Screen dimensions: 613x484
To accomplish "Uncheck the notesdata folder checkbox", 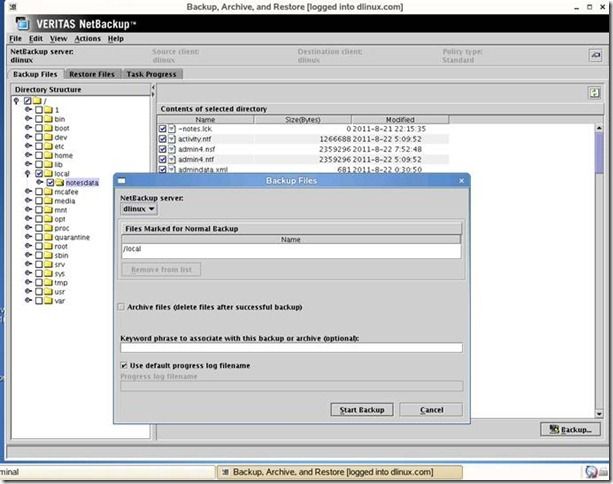I will [50, 183].
